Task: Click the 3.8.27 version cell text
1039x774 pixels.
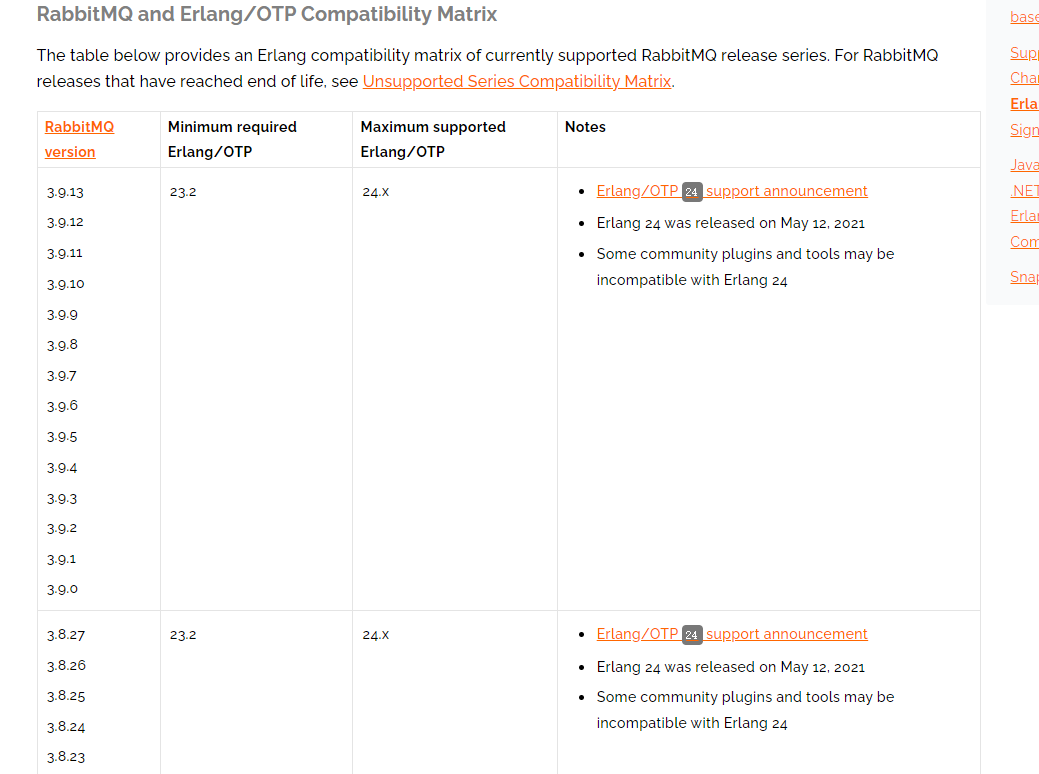Action: 66,635
